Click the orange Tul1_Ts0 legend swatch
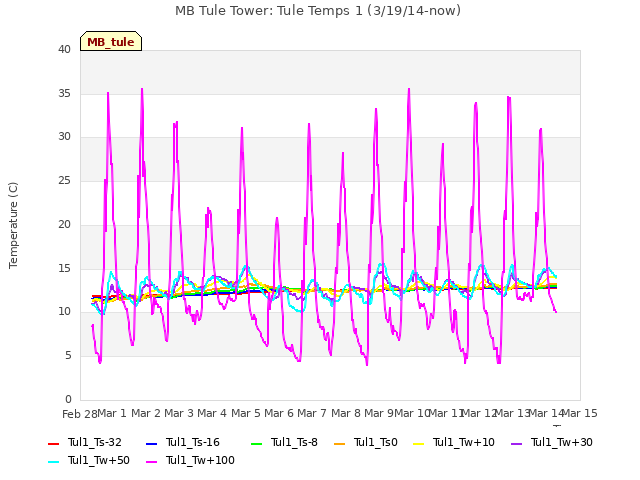Image resolution: width=640 pixels, height=480 pixels. [340, 443]
